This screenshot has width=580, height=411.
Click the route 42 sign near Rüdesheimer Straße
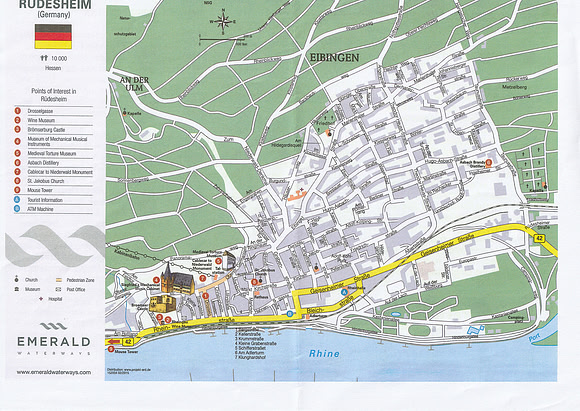click(x=540, y=239)
